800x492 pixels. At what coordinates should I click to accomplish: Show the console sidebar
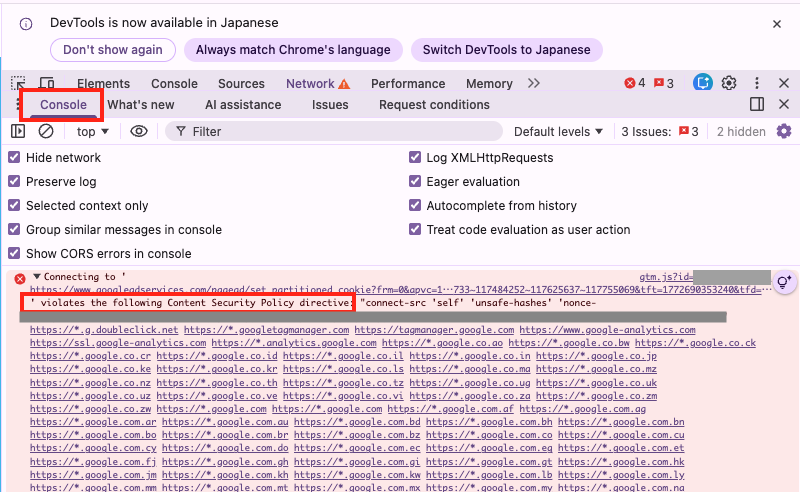[18, 131]
